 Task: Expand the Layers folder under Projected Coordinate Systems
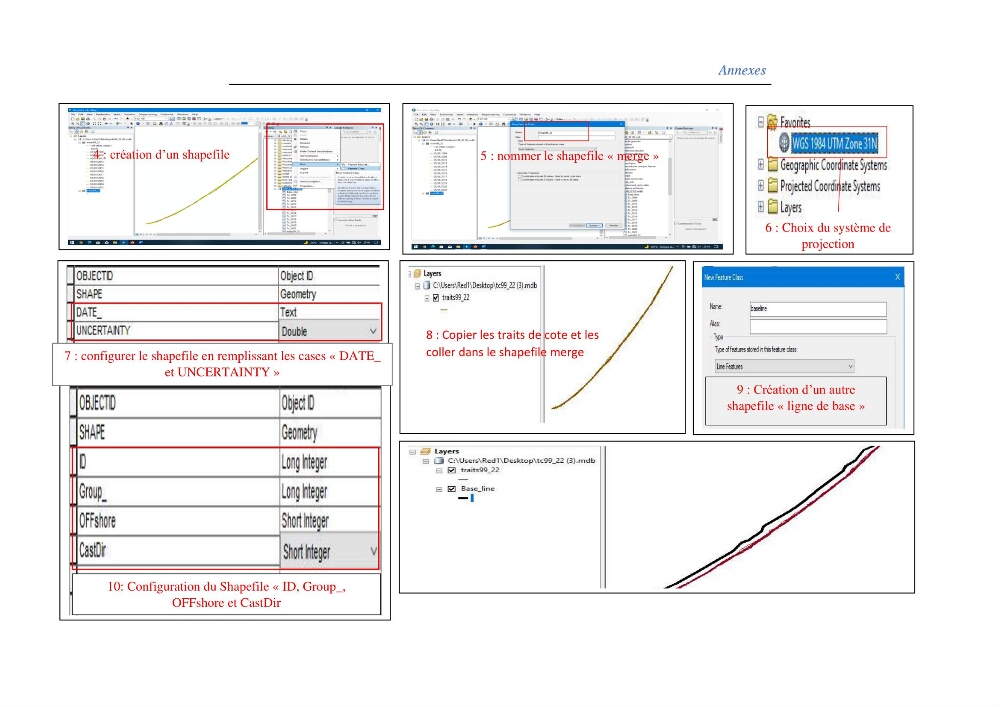(760, 207)
